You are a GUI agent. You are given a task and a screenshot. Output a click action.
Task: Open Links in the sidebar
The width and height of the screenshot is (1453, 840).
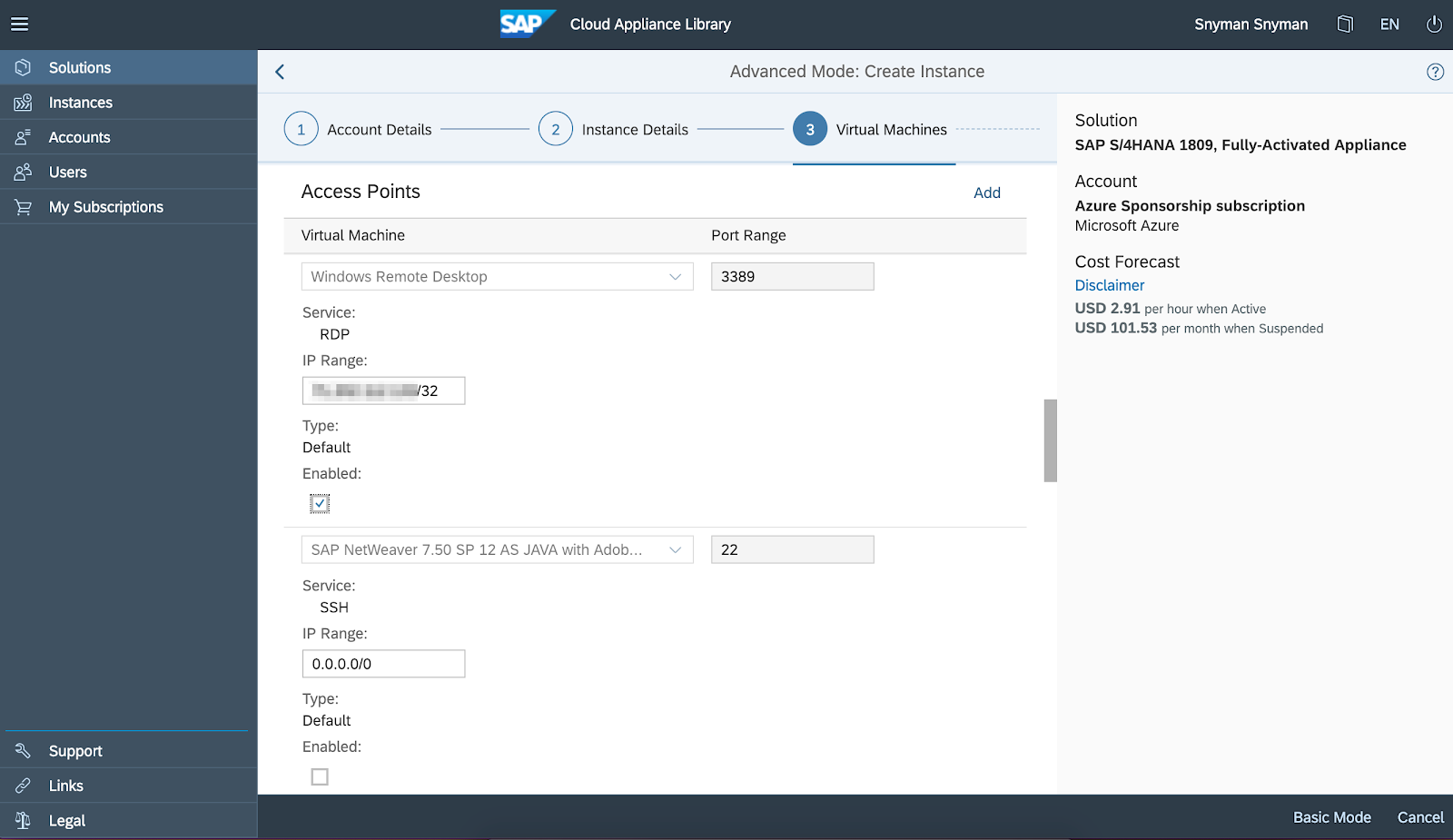[x=129, y=786]
